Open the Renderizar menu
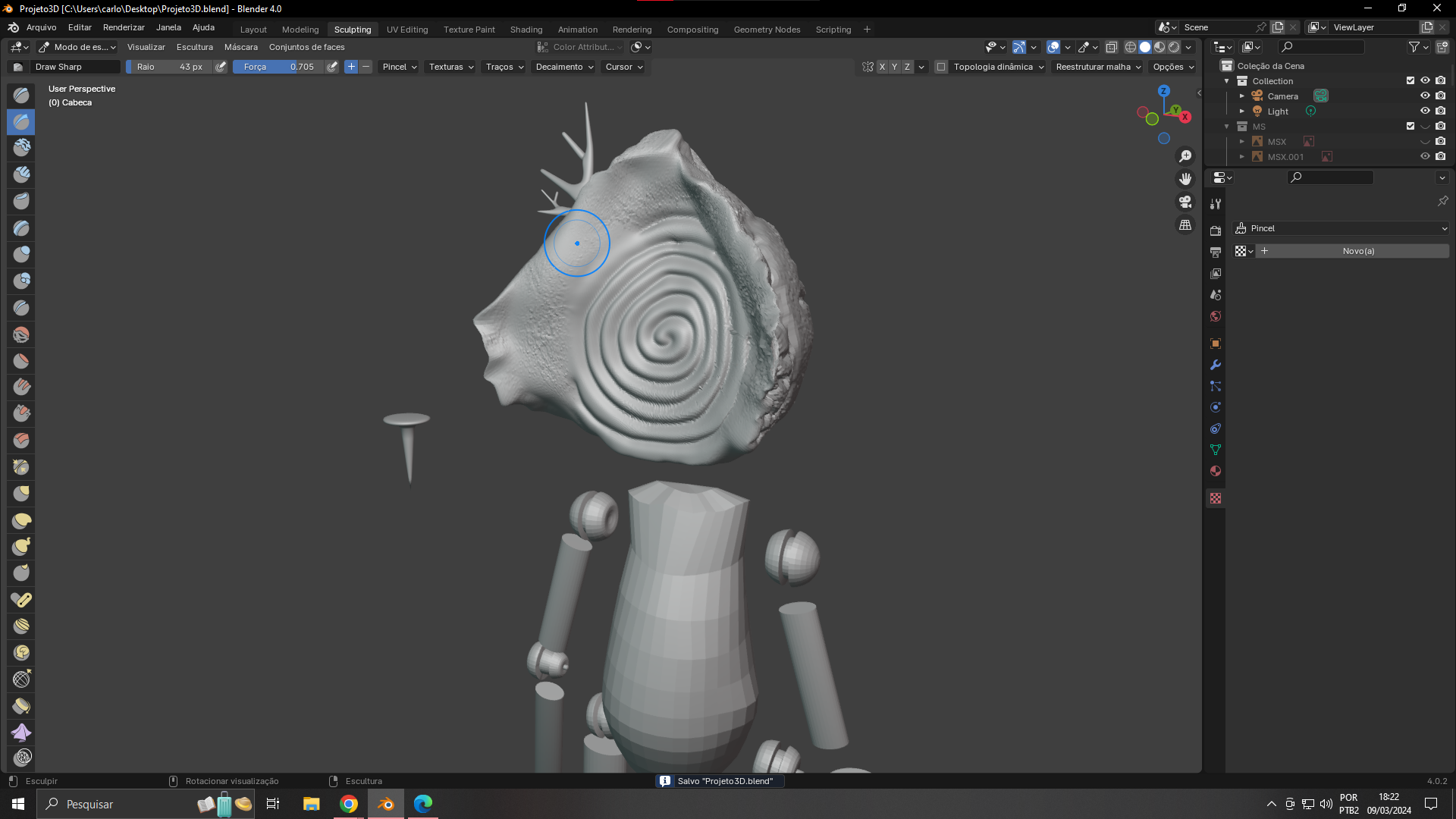The width and height of the screenshot is (1456, 819). [124, 27]
